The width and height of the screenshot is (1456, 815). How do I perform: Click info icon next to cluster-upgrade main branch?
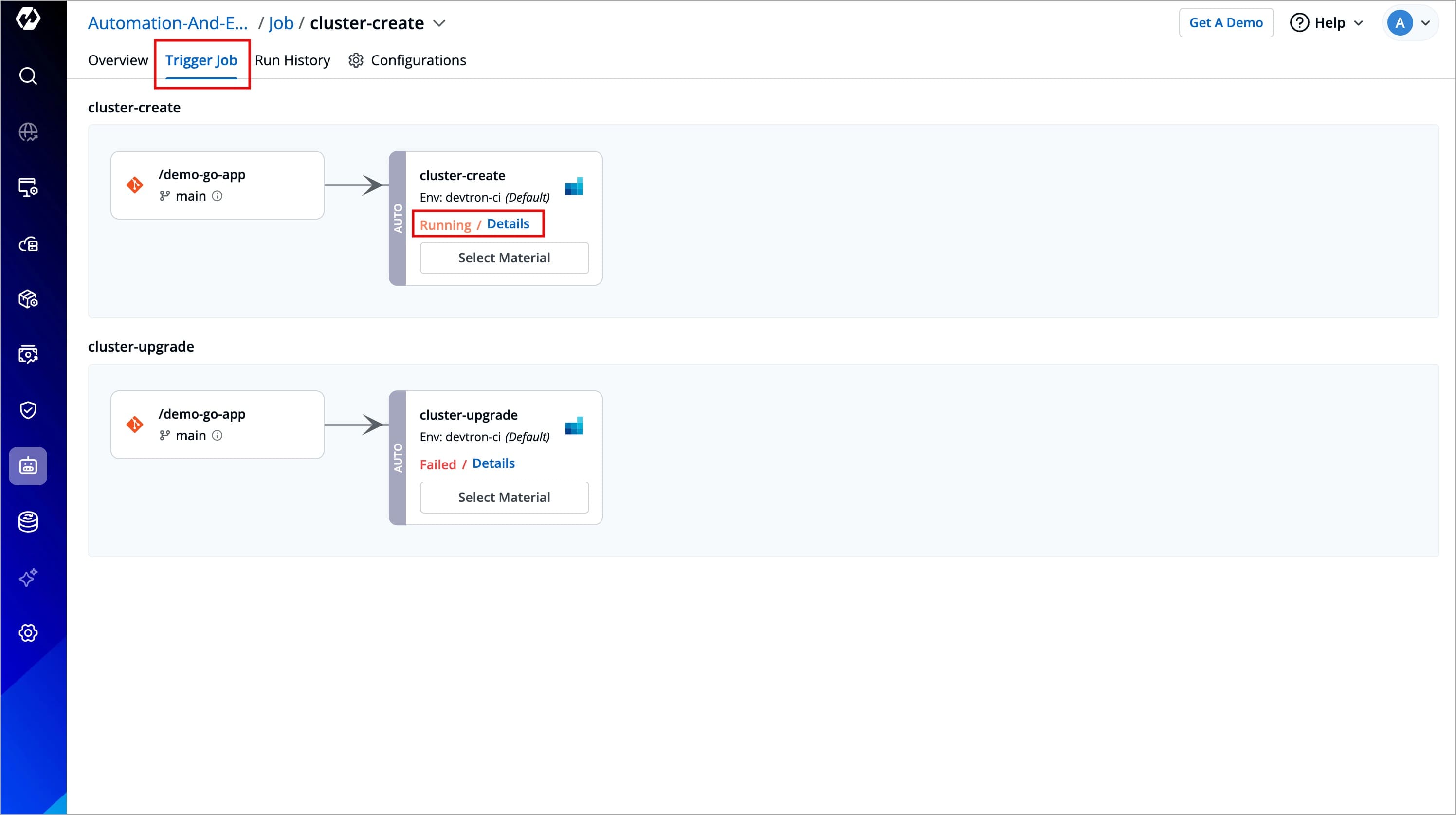coord(217,436)
